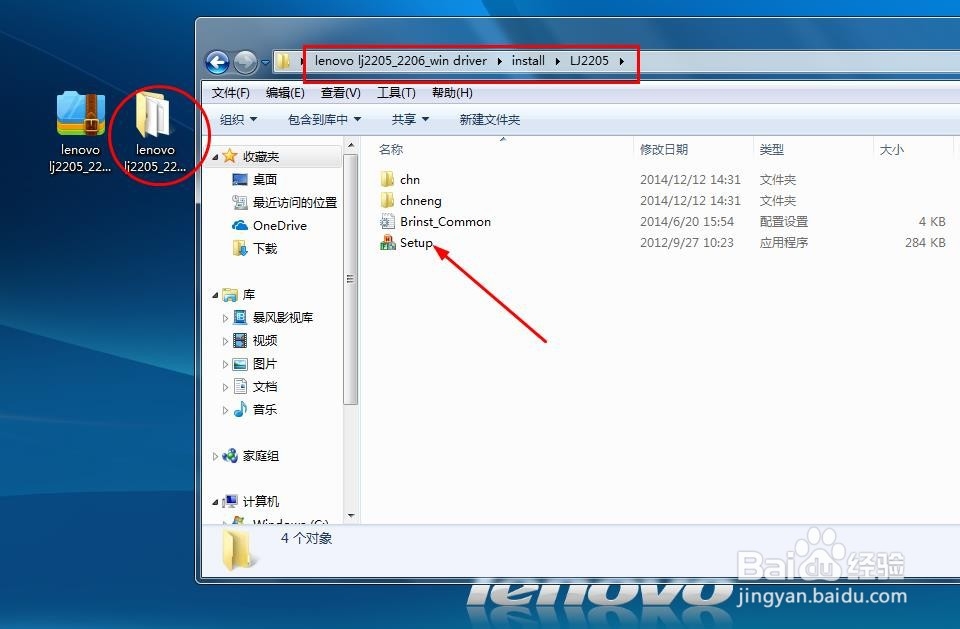Click the back navigation arrow
Viewport: 960px width, 629px height.
[x=216, y=61]
